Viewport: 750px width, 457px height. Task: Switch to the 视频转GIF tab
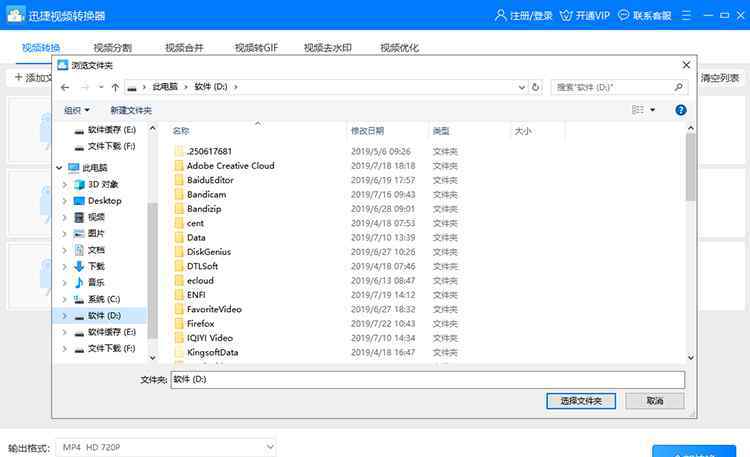tap(256, 47)
